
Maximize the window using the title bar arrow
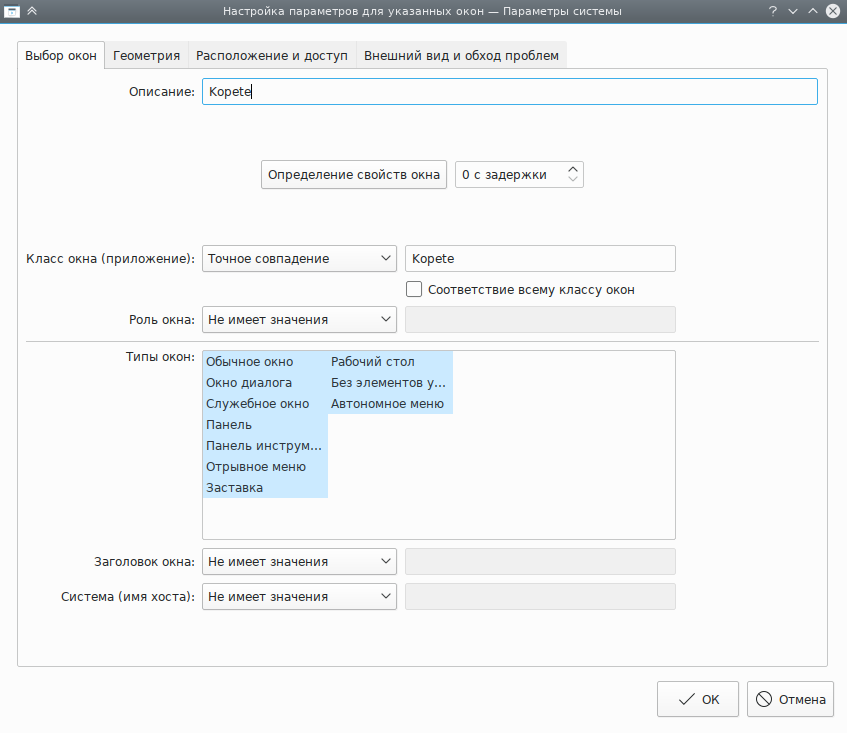(x=813, y=11)
